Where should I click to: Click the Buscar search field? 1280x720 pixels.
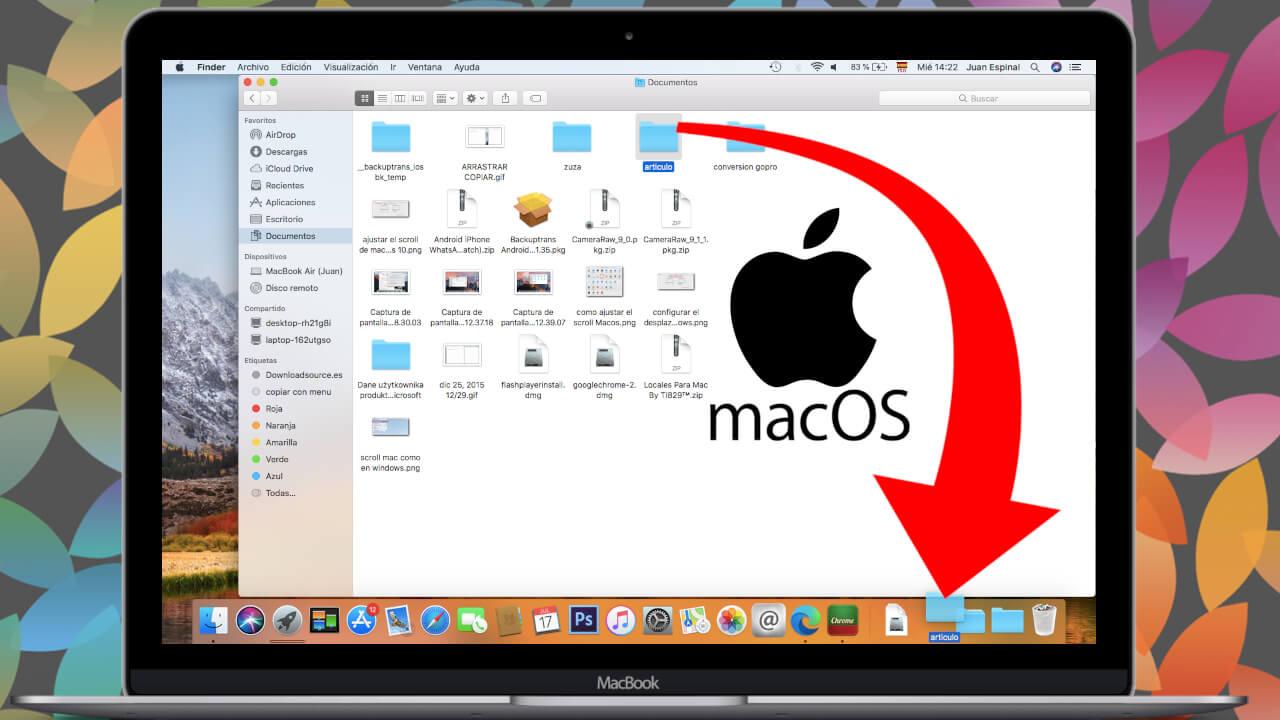(x=984, y=98)
